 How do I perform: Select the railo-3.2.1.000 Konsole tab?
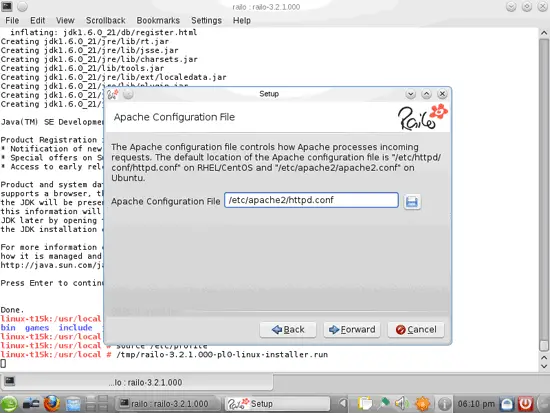coord(137,382)
